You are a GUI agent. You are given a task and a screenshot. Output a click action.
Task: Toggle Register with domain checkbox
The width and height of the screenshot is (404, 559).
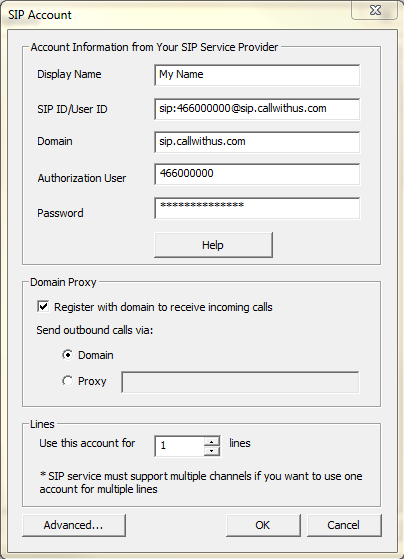click(43, 307)
